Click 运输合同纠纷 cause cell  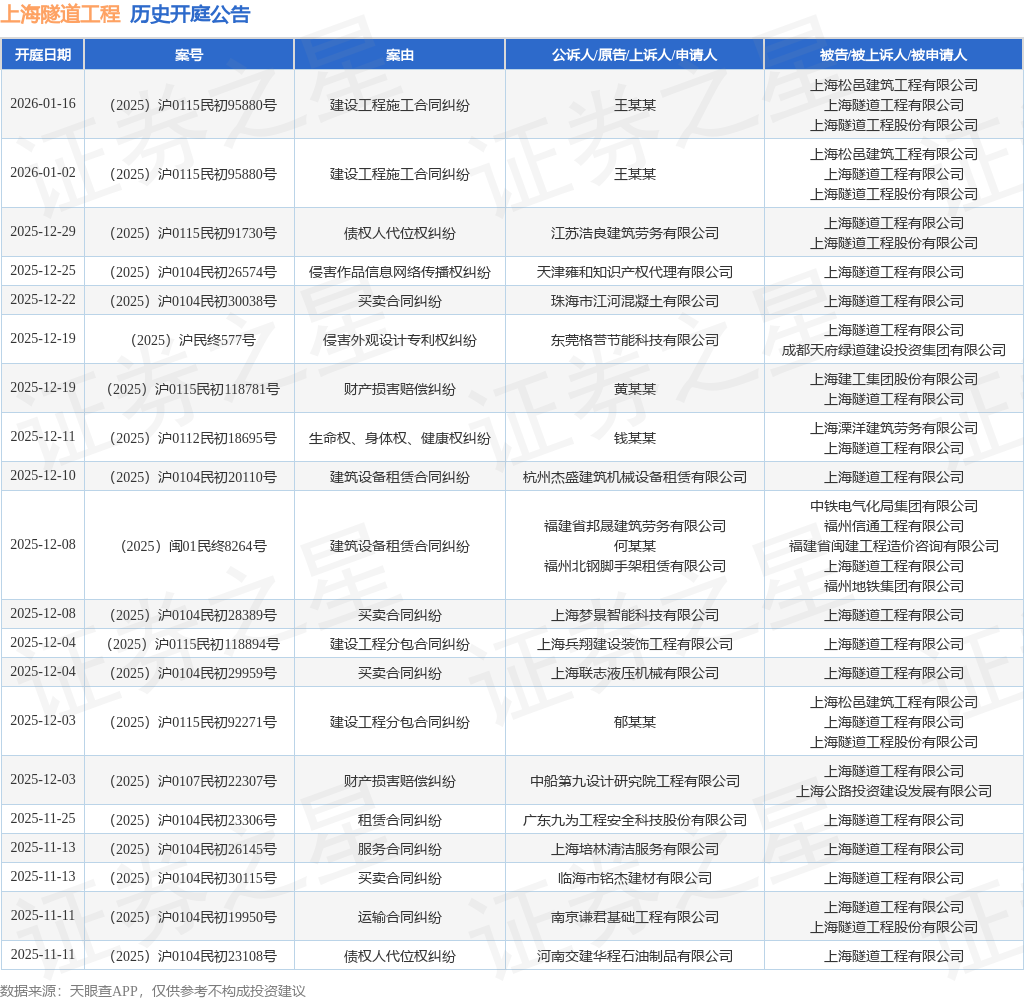[x=400, y=917]
